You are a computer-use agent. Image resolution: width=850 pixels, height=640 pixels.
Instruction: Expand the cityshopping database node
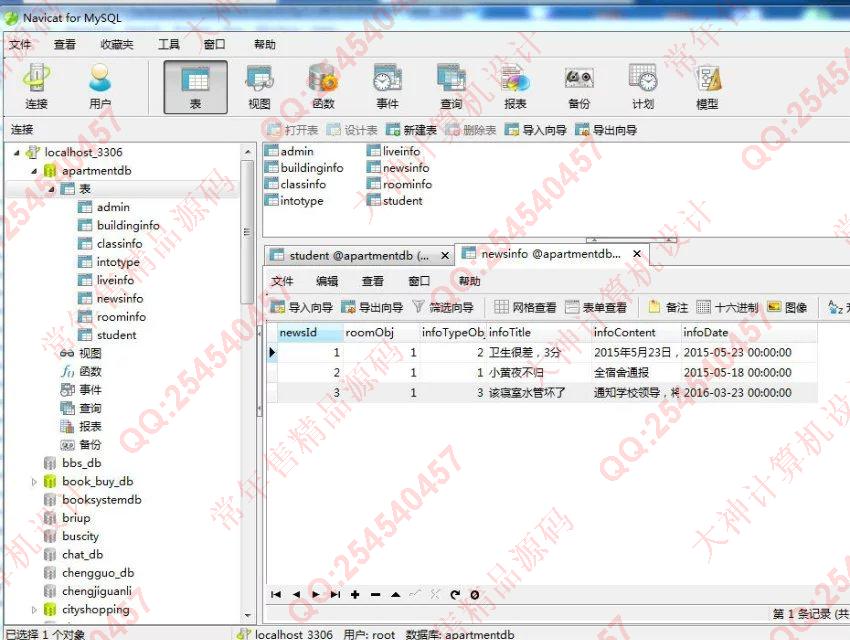click(x=34, y=610)
